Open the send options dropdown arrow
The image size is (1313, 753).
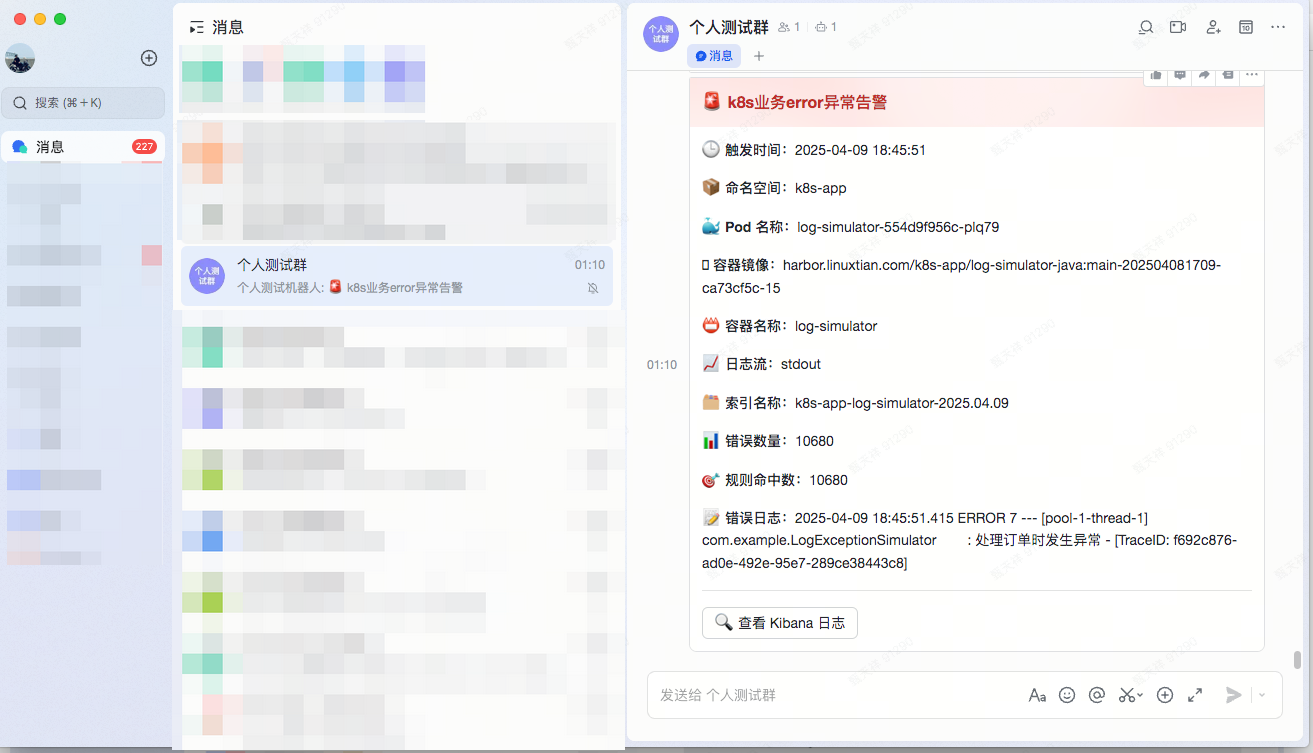point(1262,695)
